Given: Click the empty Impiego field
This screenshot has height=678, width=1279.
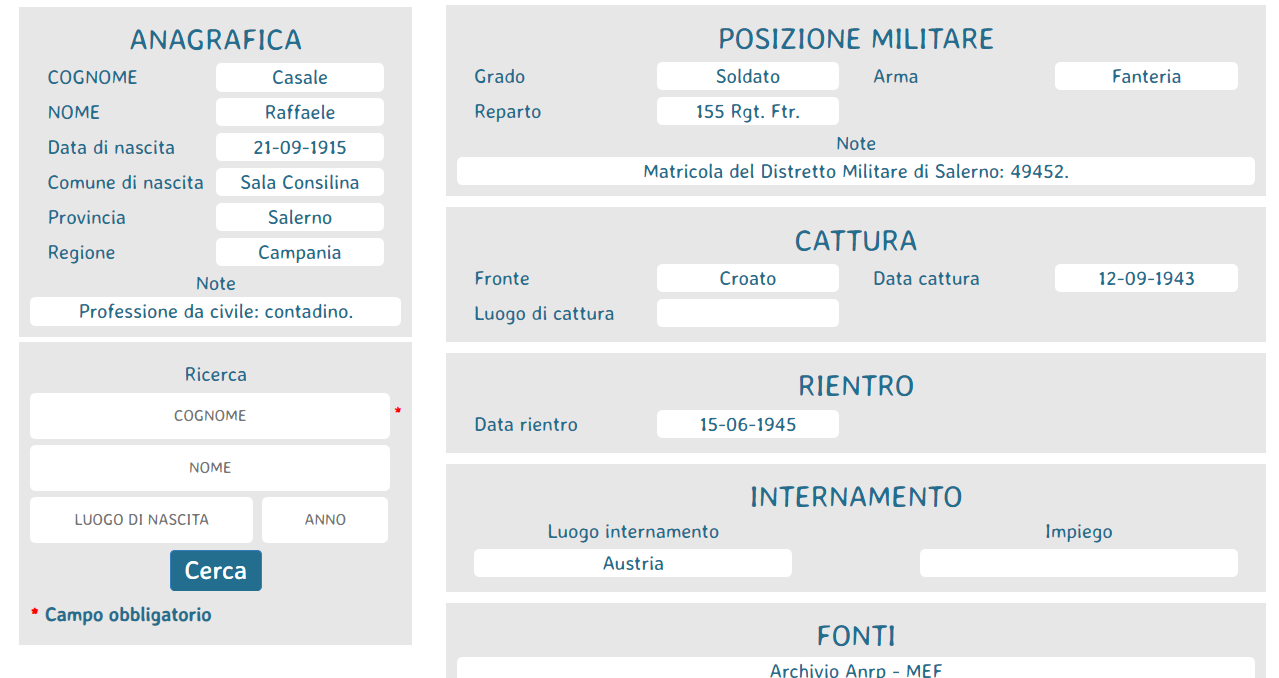Looking at the screenshot, I should [x=1079, y=563].
